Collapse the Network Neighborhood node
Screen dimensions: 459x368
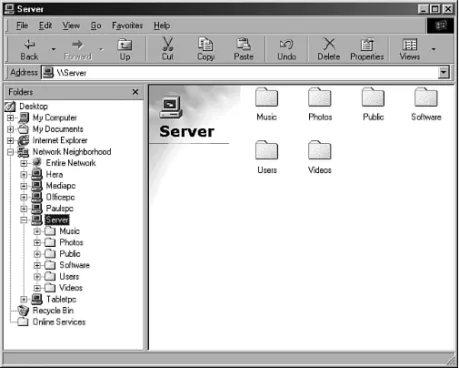tap(10, 152)
